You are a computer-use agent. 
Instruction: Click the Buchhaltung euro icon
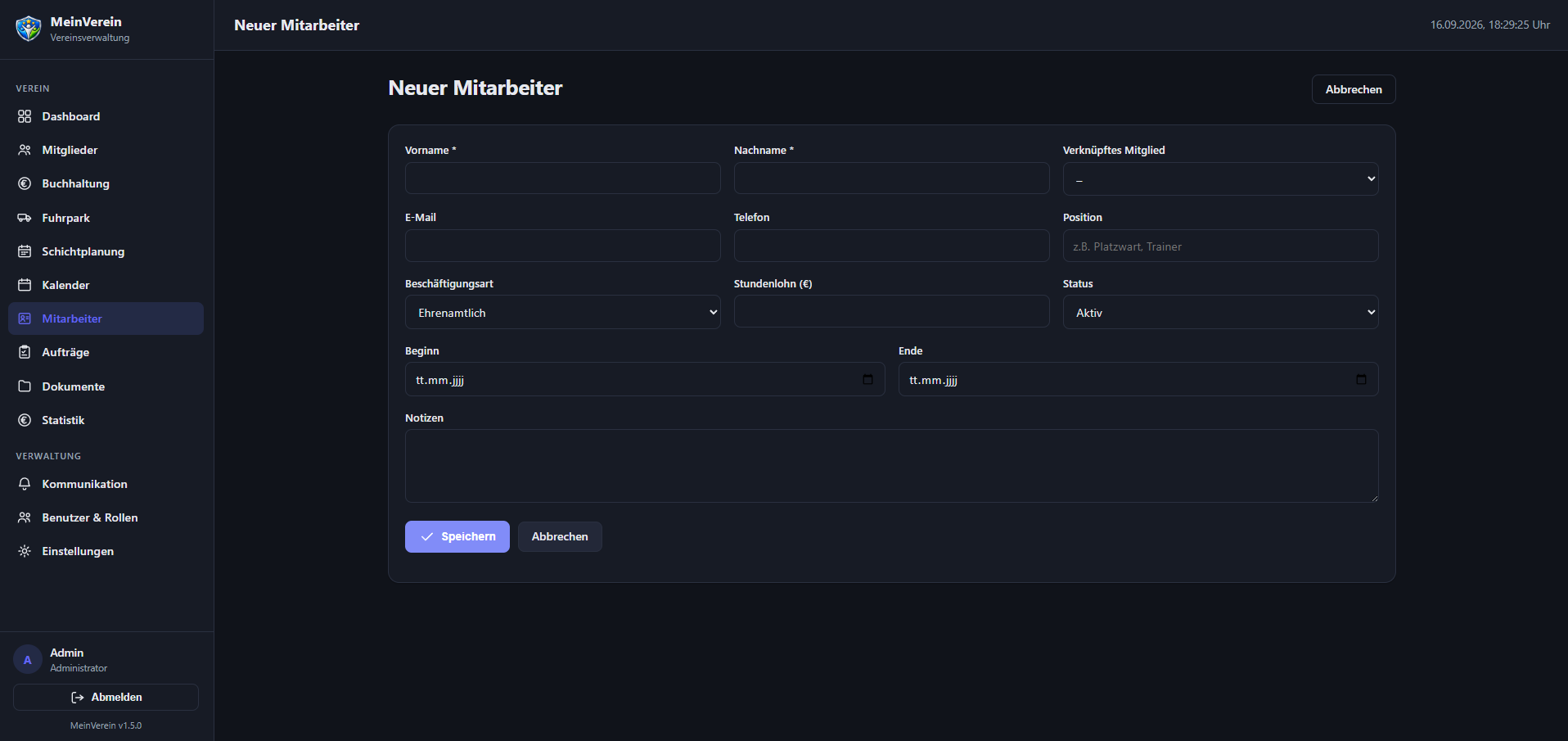(x=25, y=183)
